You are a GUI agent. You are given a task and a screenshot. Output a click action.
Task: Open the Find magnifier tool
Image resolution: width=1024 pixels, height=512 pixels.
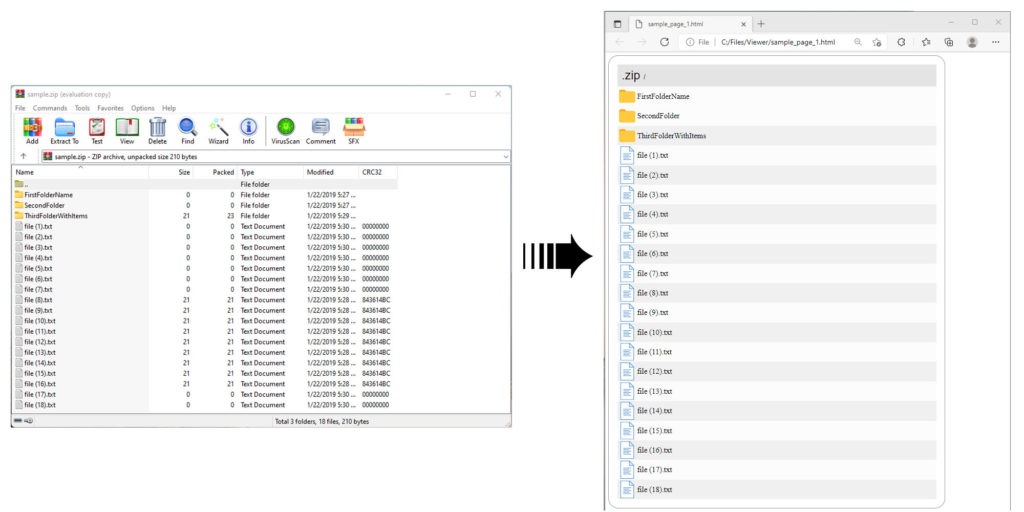point(188,130)
